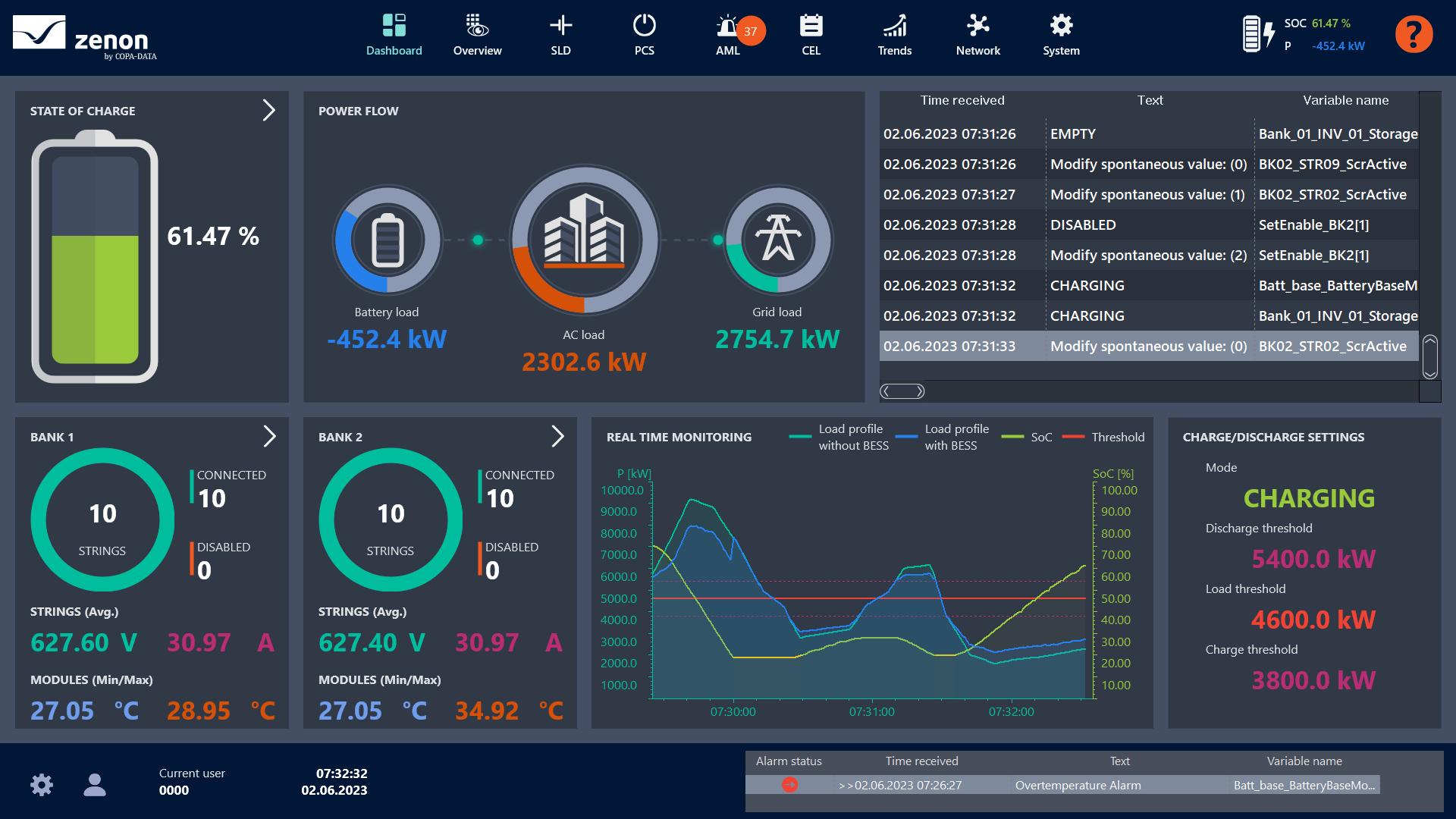Click the event list horizontal scrollbar handle

[902, 391]
